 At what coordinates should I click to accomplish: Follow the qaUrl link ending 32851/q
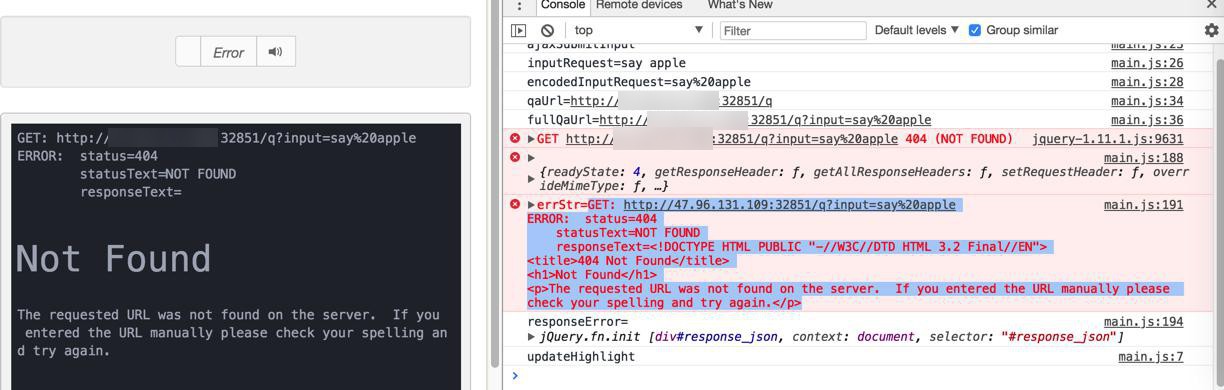(671, 101)
